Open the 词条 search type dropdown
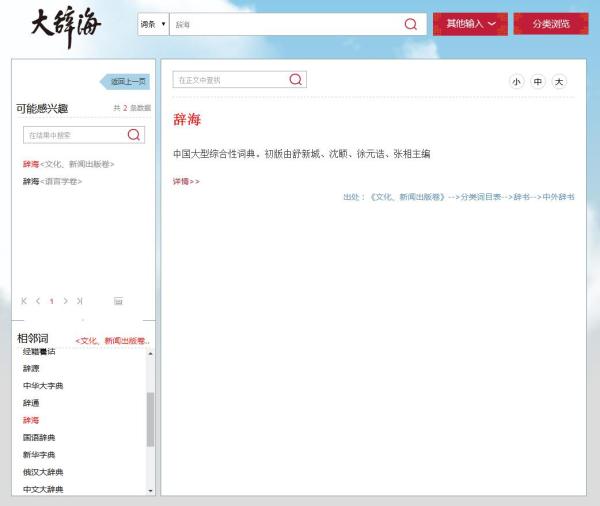Viewport: 600px width, 506px height. click(x=153, y=24)
